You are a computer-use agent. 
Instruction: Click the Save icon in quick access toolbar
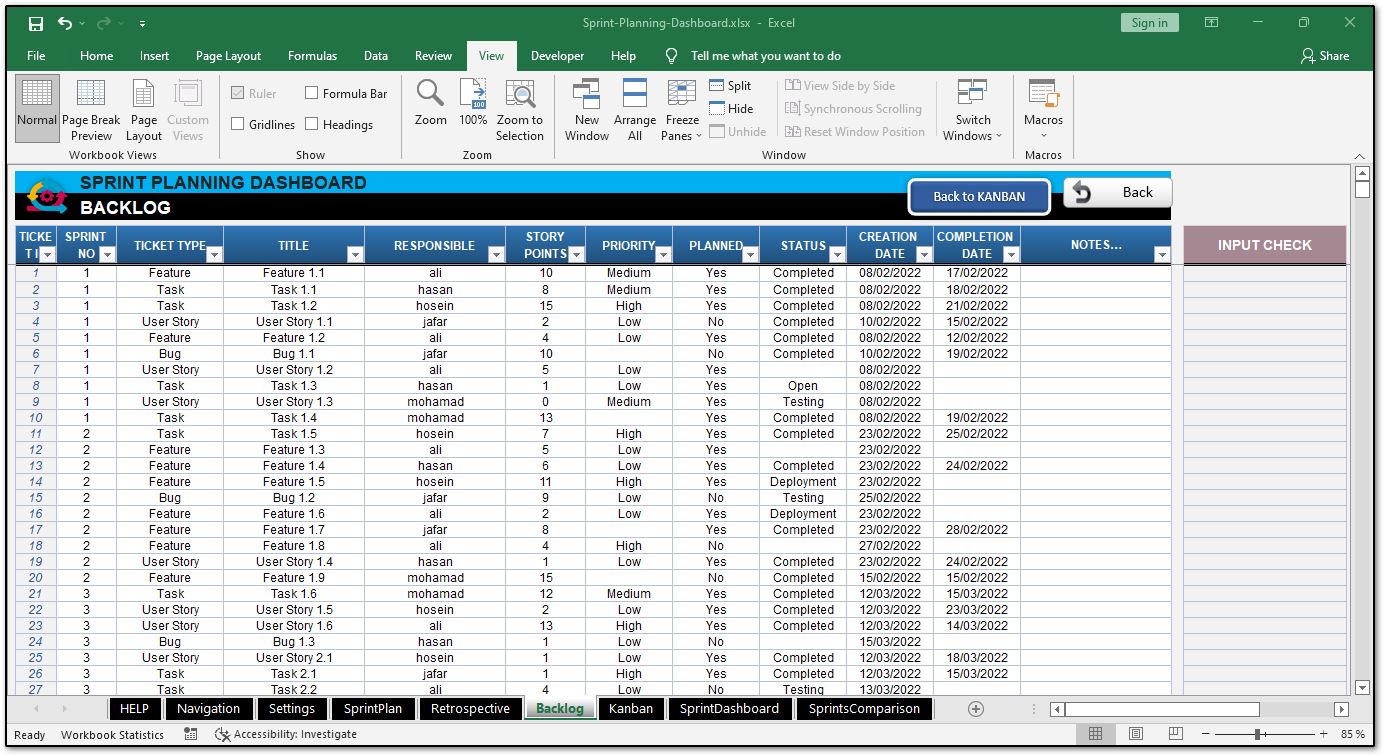point(36,23)
